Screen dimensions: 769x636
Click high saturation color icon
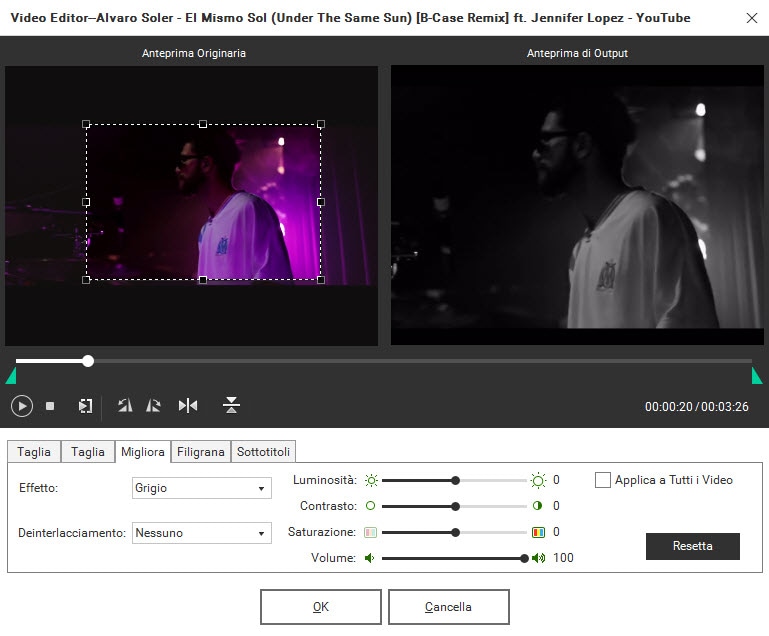pyautogui.click(x=538, y=532)
